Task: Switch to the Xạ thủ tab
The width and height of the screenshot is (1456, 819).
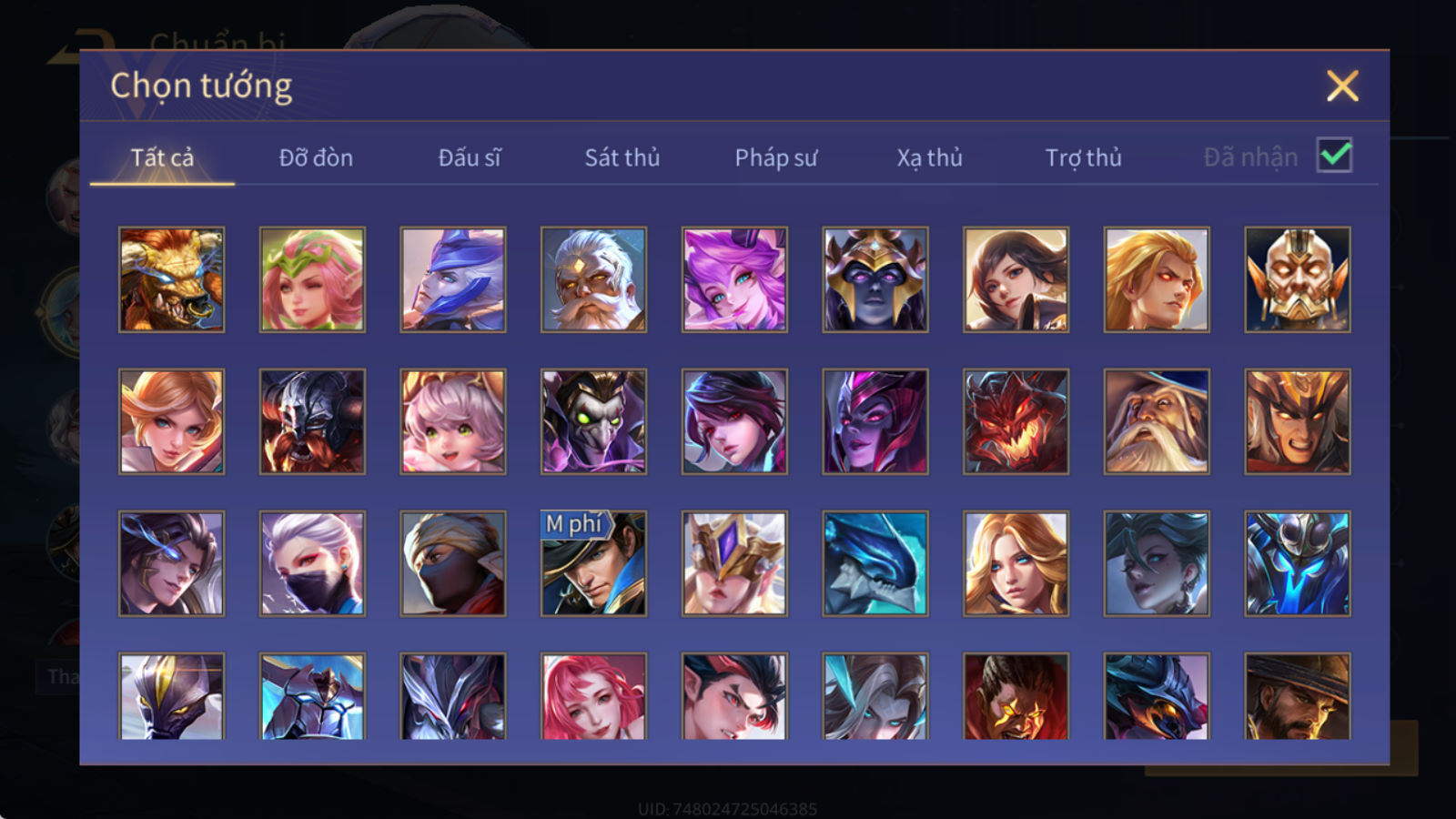Action: coord(929,157)
